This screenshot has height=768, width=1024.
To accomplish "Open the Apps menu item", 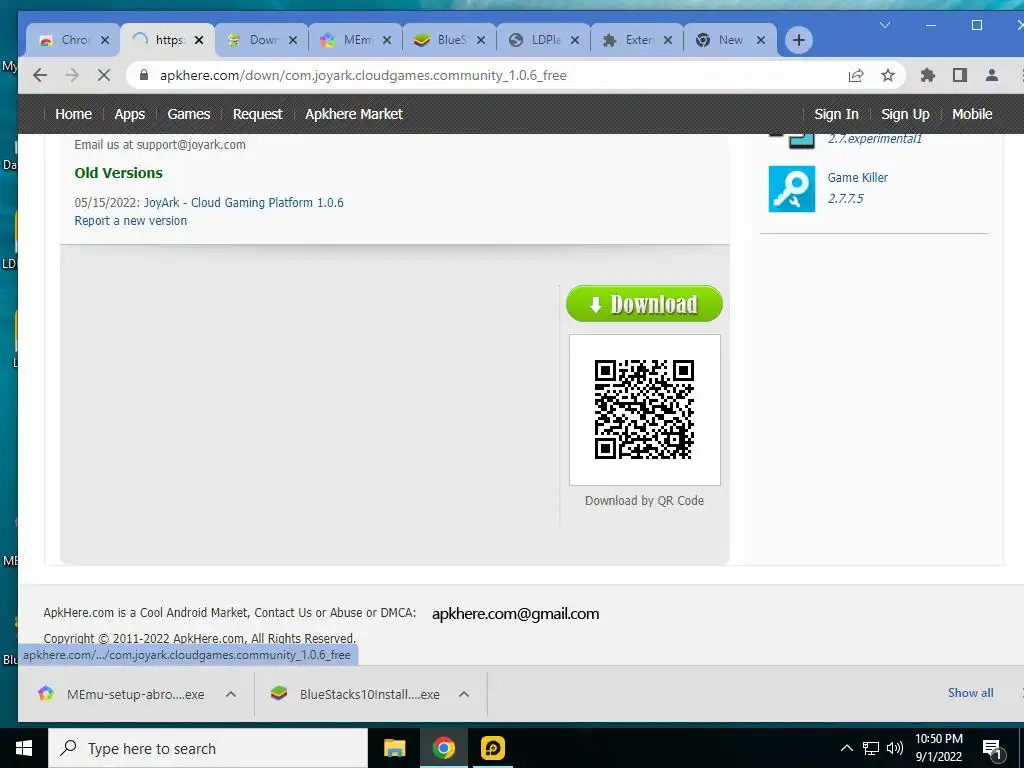I will click(x=129, y=114).
